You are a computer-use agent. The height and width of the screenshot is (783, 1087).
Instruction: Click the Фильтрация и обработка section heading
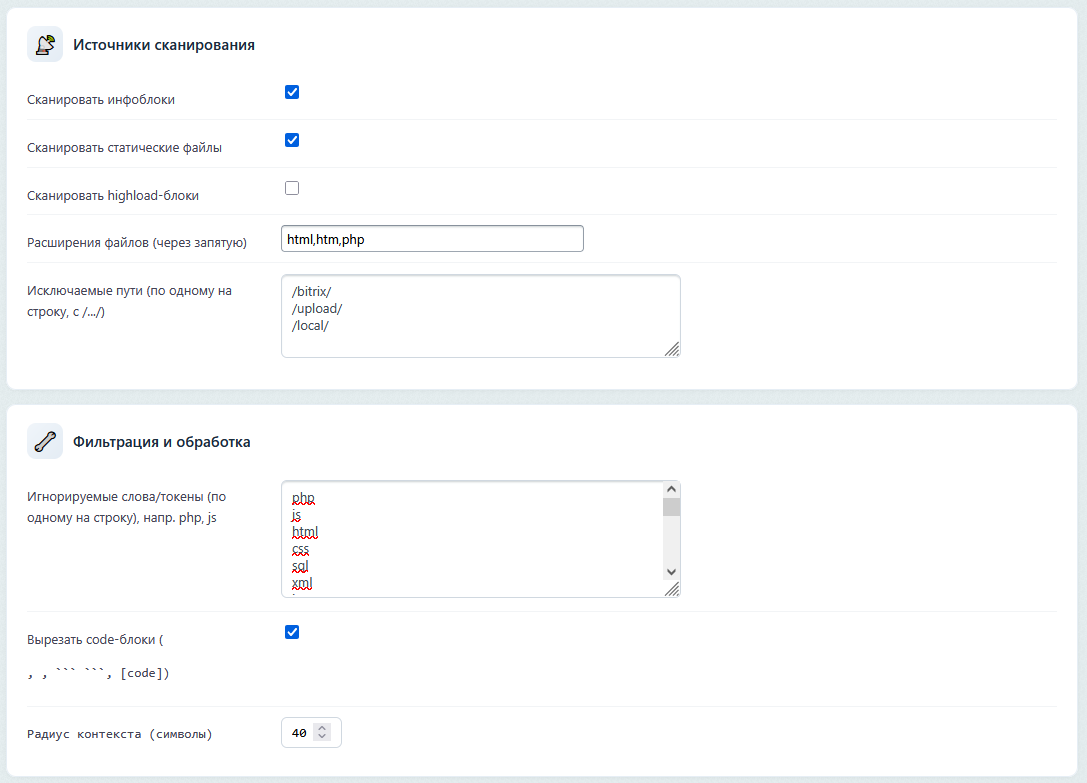(x=161, y=441)
